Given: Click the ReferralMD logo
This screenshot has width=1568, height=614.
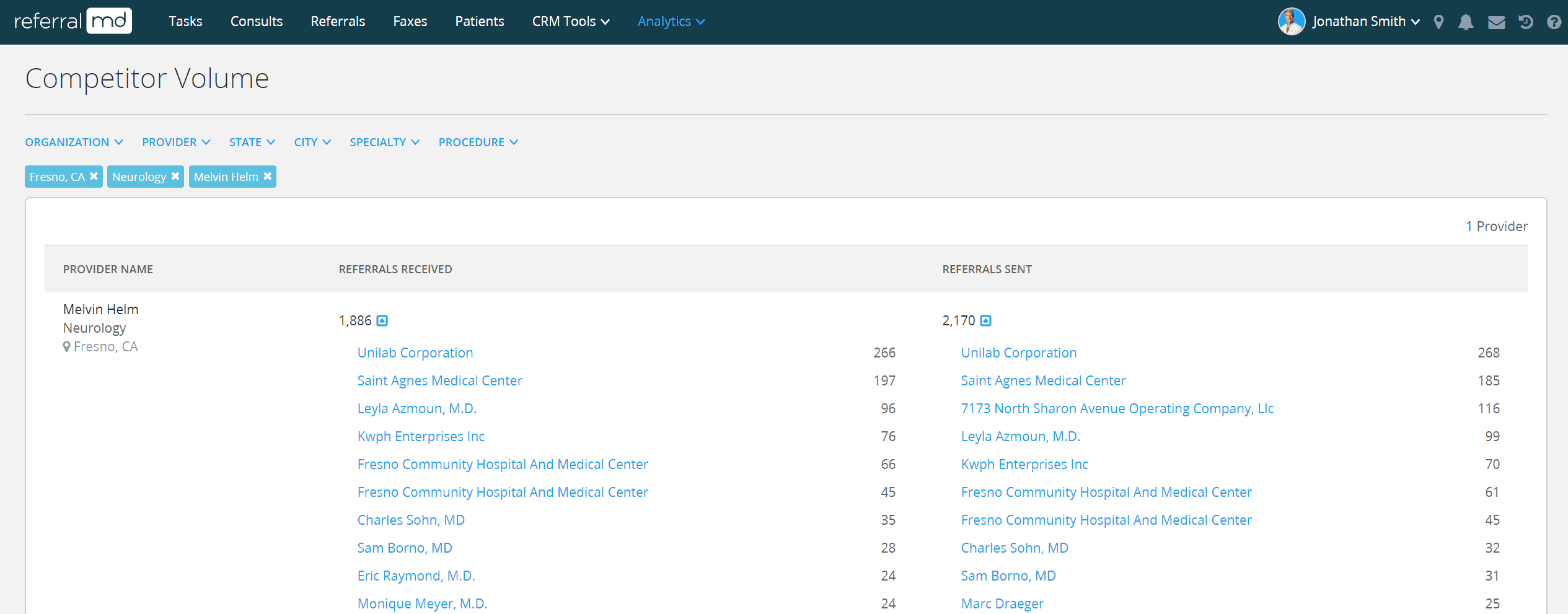Looking at the screenshot, I should click(x=73, y=21).
